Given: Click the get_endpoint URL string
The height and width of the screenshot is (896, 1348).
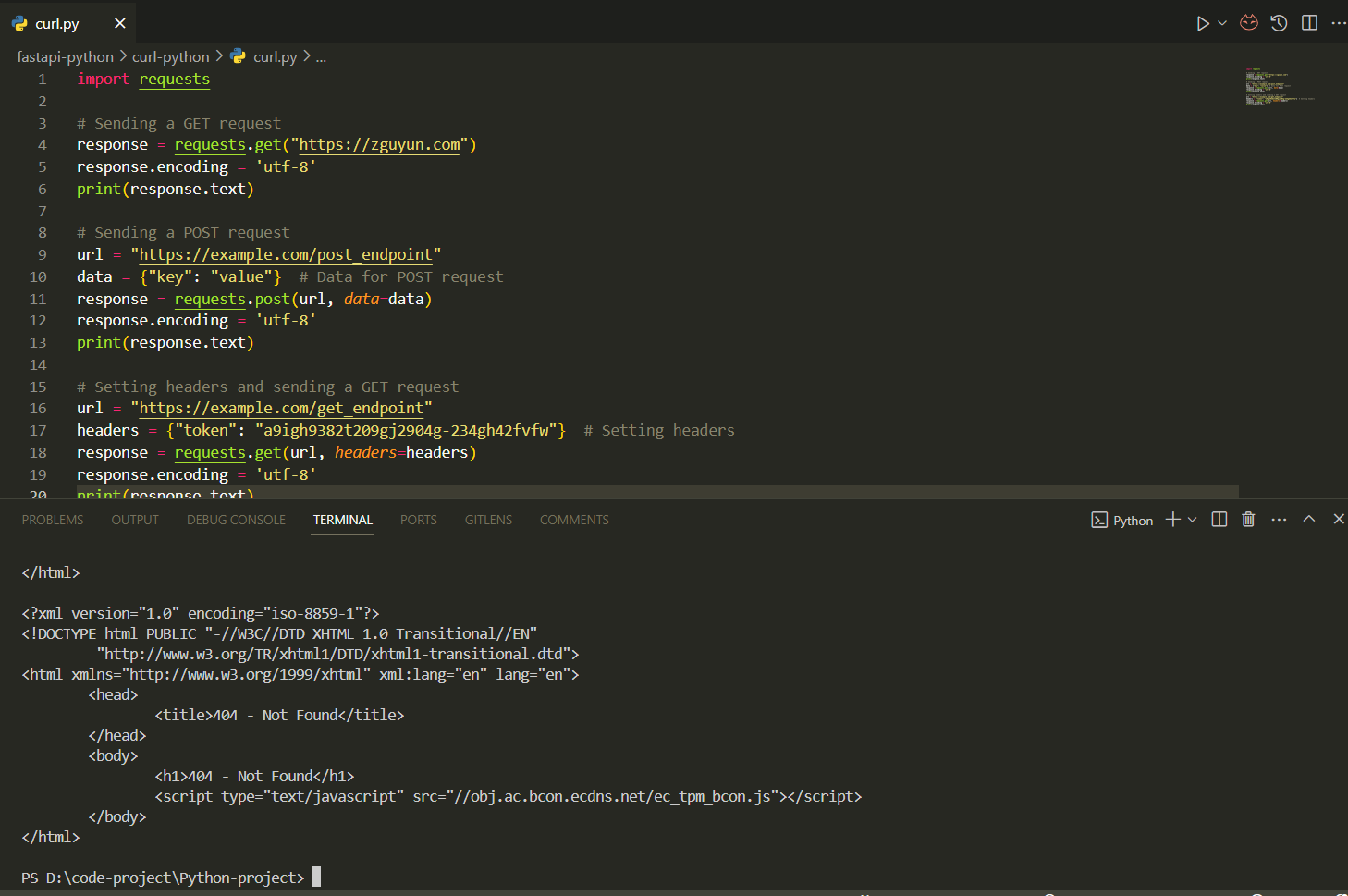Looking at the screenshot, I should click(281, 408).
